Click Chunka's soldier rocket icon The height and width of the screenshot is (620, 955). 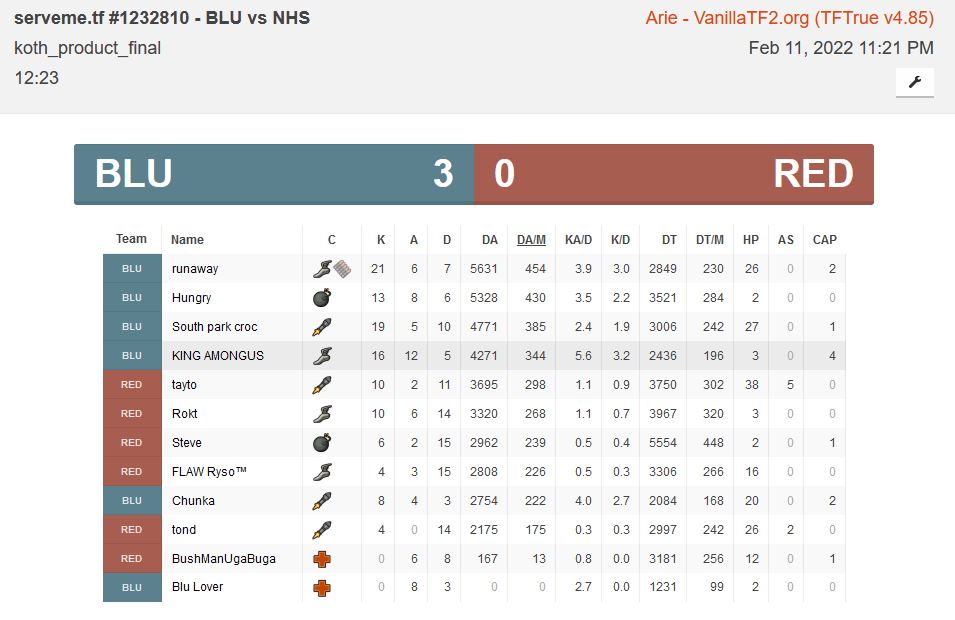click(322, 501)
